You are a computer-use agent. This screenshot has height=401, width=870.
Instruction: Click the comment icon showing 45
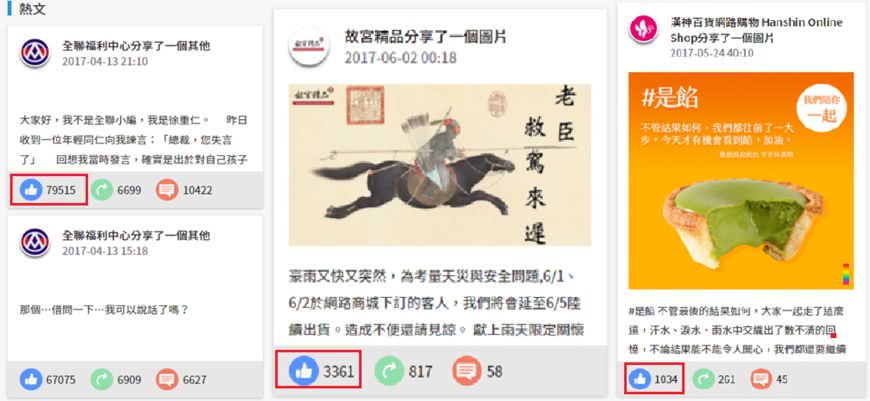[761, 379]
